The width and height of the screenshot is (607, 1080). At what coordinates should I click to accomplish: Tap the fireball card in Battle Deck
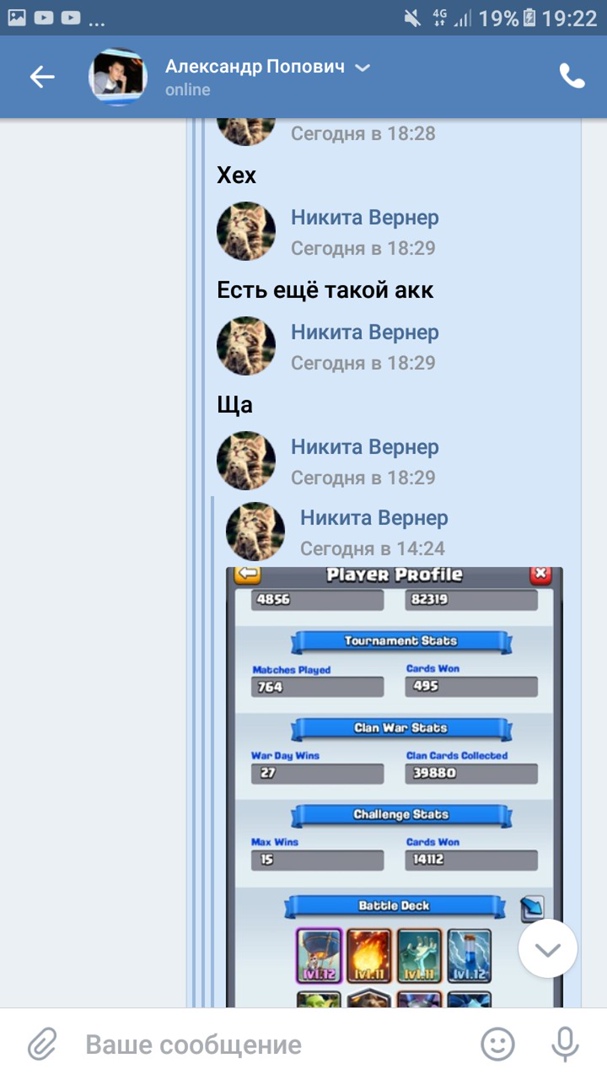369,955
